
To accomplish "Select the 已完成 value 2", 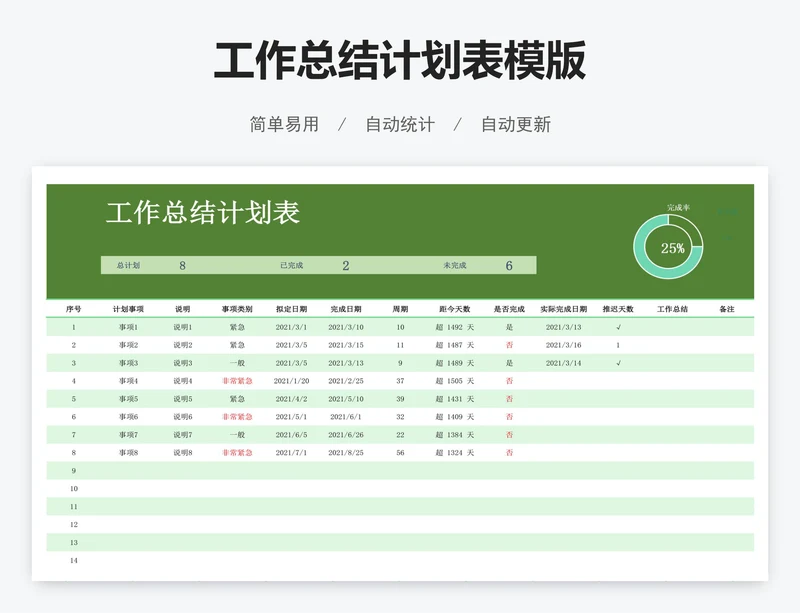I will [x=345, y=265].
